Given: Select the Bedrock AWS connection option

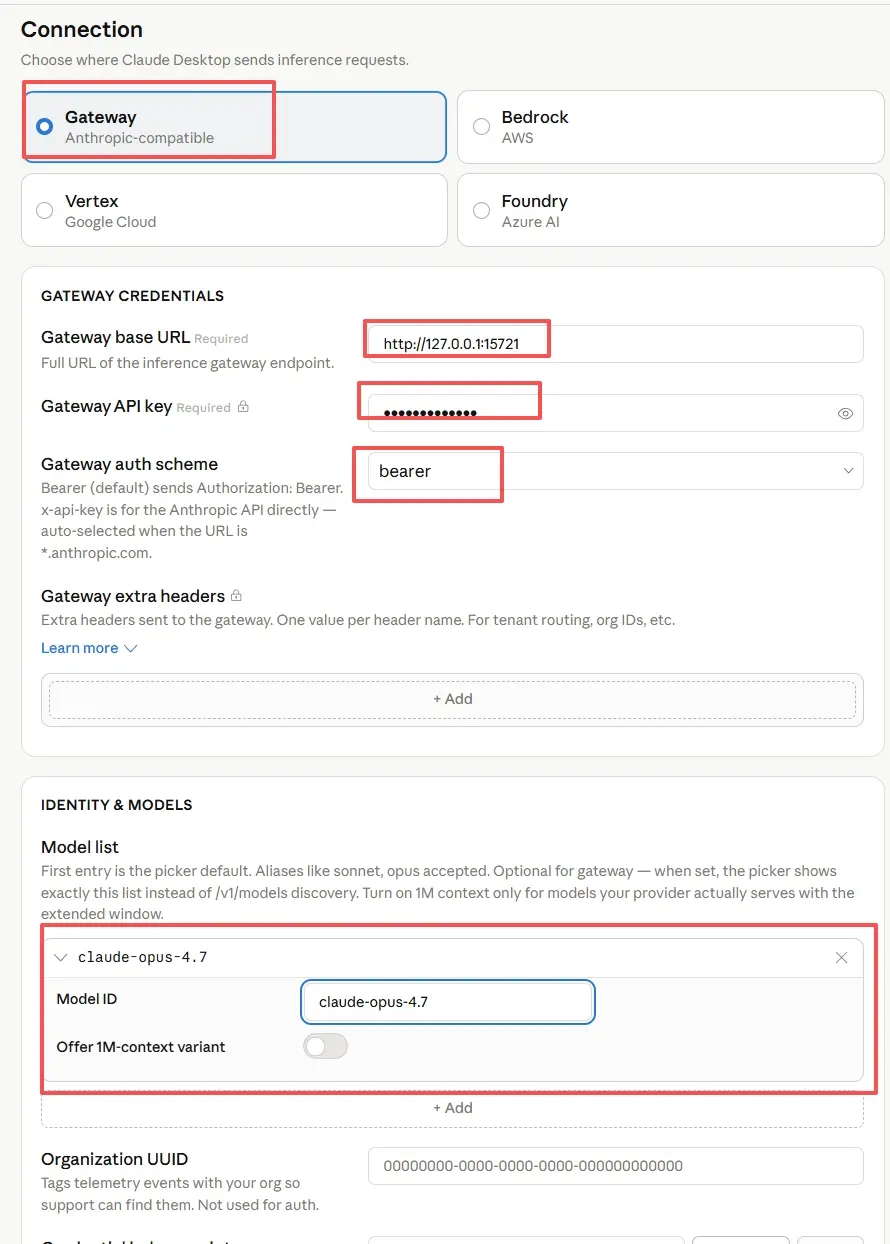Looking at the screenshot, I should point(670,127).
